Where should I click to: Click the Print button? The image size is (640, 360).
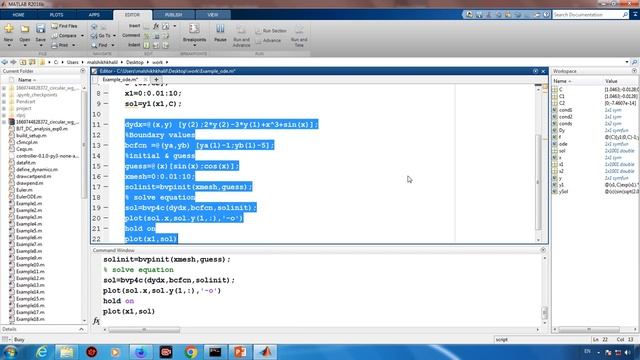pos(60,45)
